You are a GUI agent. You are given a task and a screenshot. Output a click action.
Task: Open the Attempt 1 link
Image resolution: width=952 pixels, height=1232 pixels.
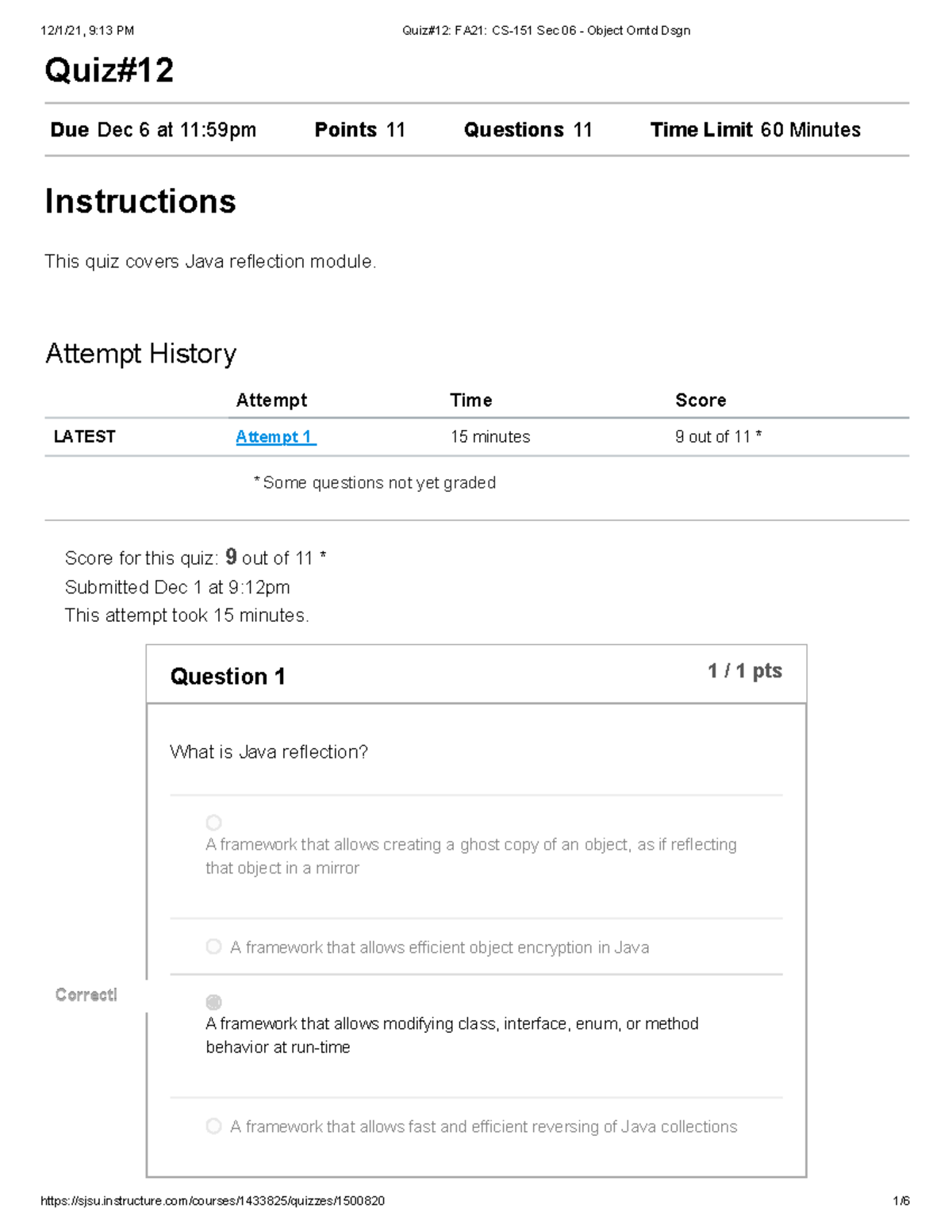click(x=275, y=436)
